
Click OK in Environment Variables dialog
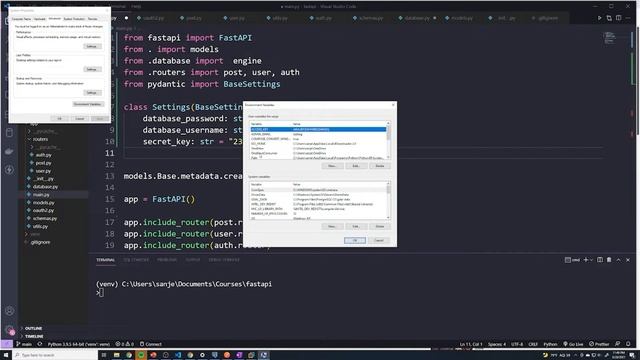tap(355, 240)
